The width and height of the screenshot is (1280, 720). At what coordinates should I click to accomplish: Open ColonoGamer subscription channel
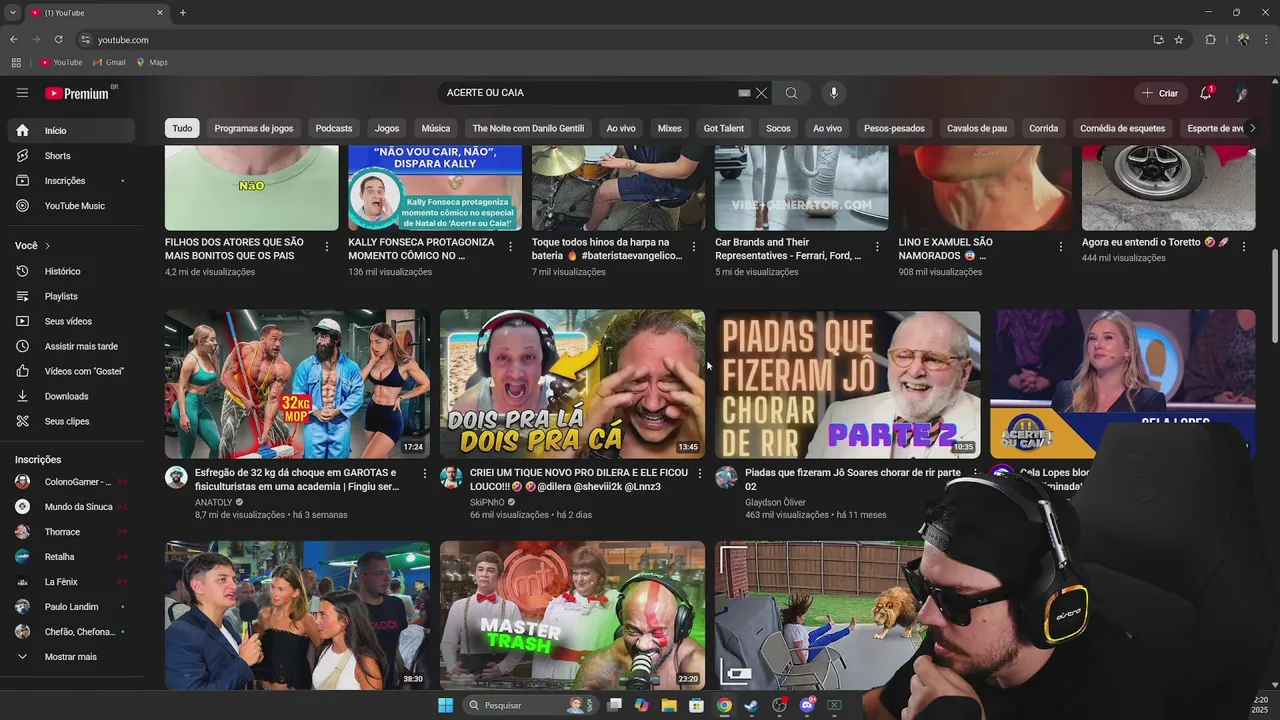pos(69,482)
